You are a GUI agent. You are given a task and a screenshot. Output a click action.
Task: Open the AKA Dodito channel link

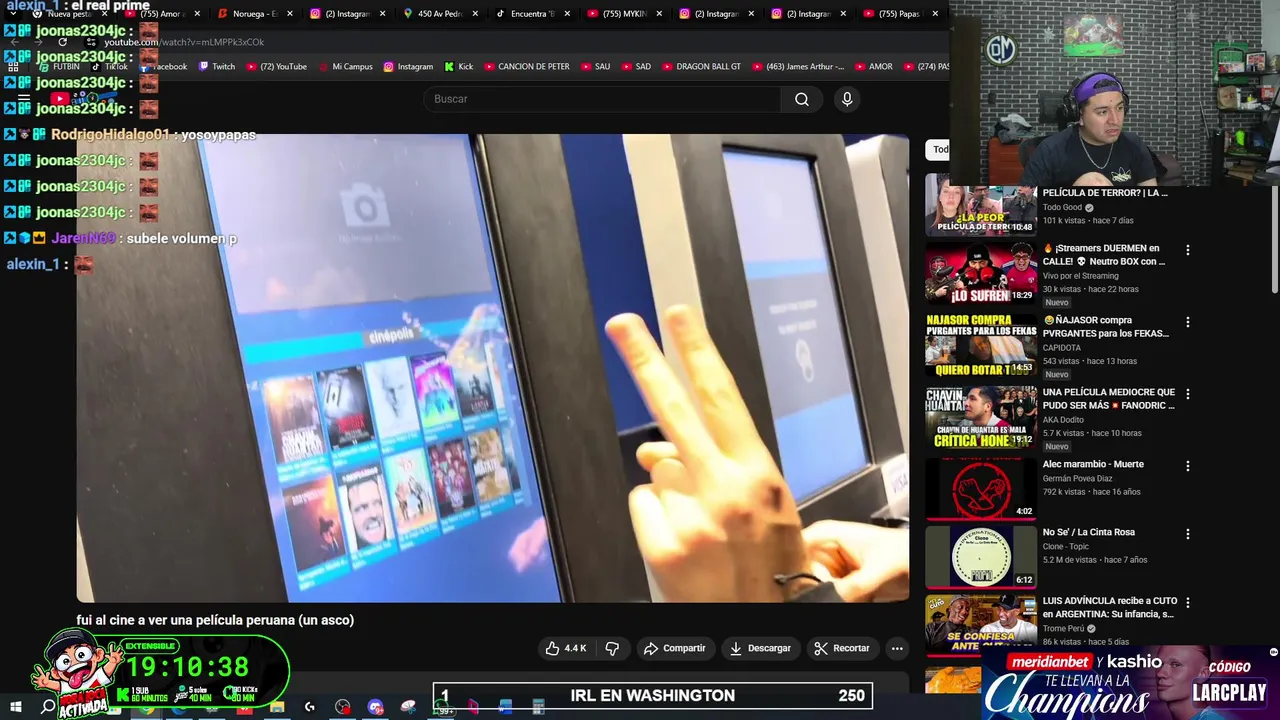[1065, 420]
